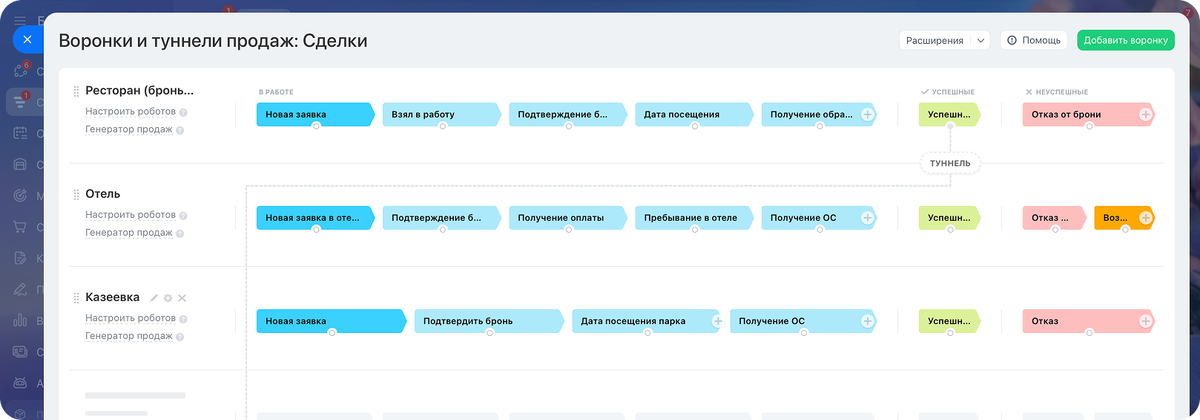1200x420 pixels.
Task: Select Отказ ... stage in Отель row
Action: 1054,217
